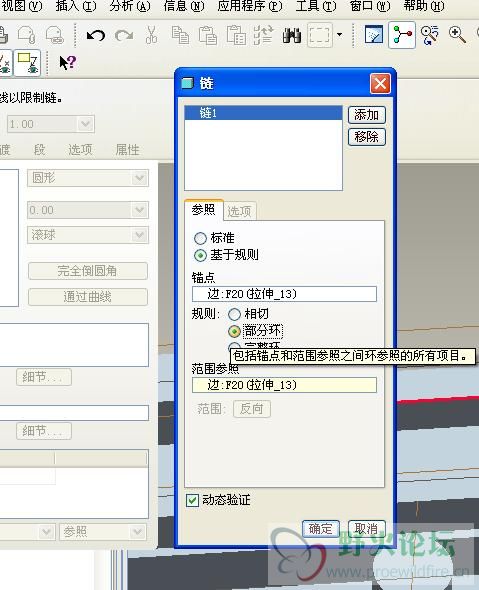Click the Redo arrow icon
The height and width of the screenshot is (590, 479).
coord(124,36)
